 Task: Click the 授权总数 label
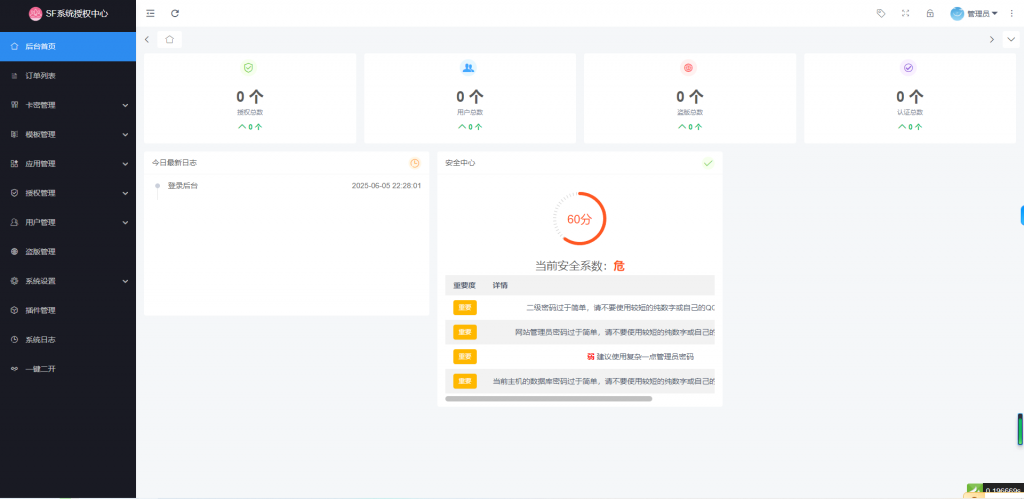249,112
